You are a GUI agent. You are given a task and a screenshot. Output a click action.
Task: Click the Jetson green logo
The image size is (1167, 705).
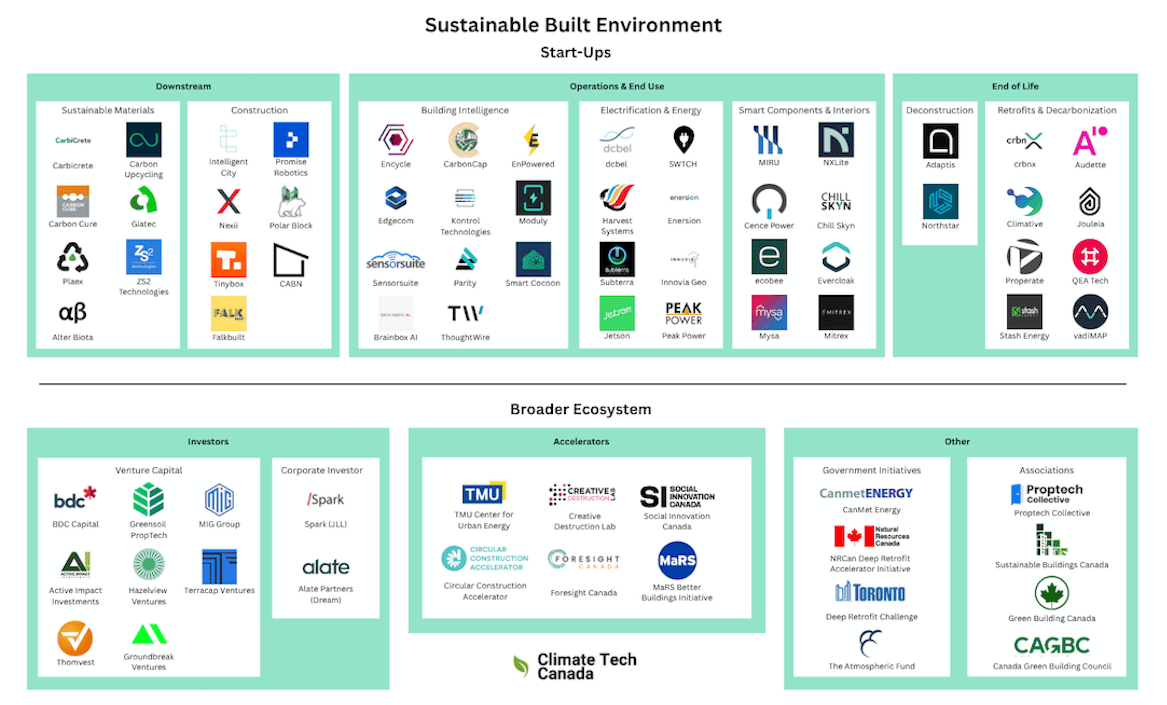coord(617,313)
